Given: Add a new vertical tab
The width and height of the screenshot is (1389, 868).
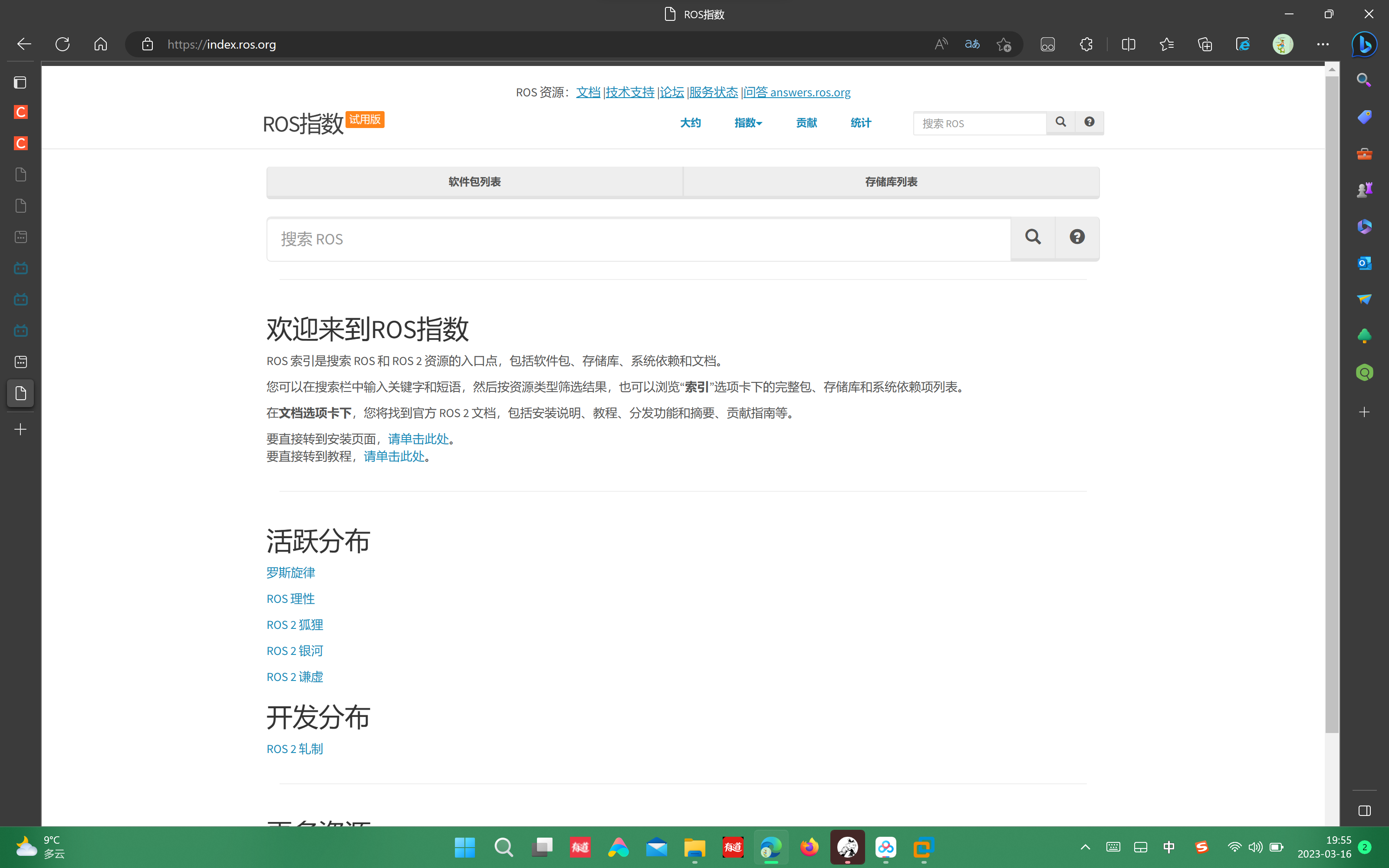Looking at the screenshot, I should click(21, 429).
